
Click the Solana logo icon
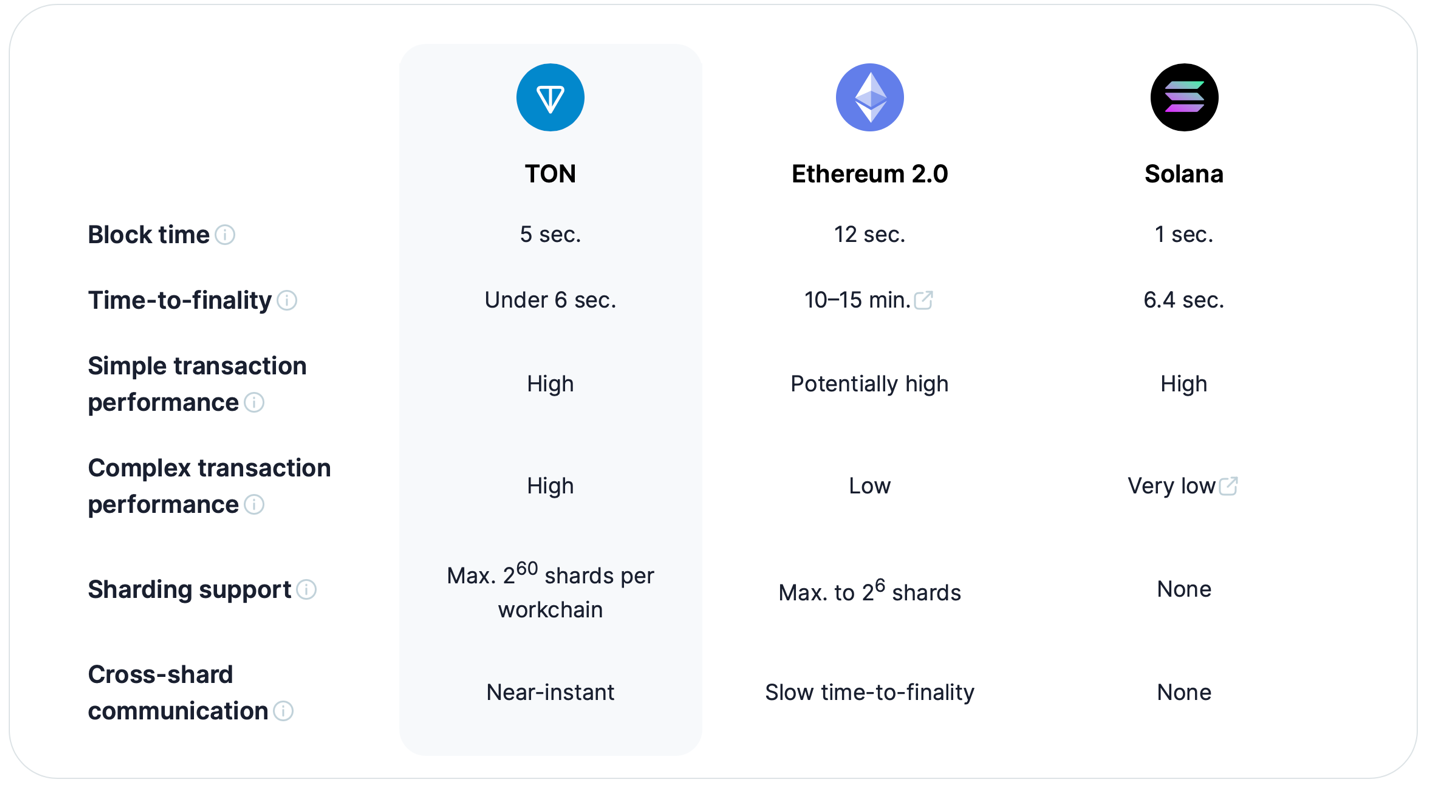coord(1184,97)
